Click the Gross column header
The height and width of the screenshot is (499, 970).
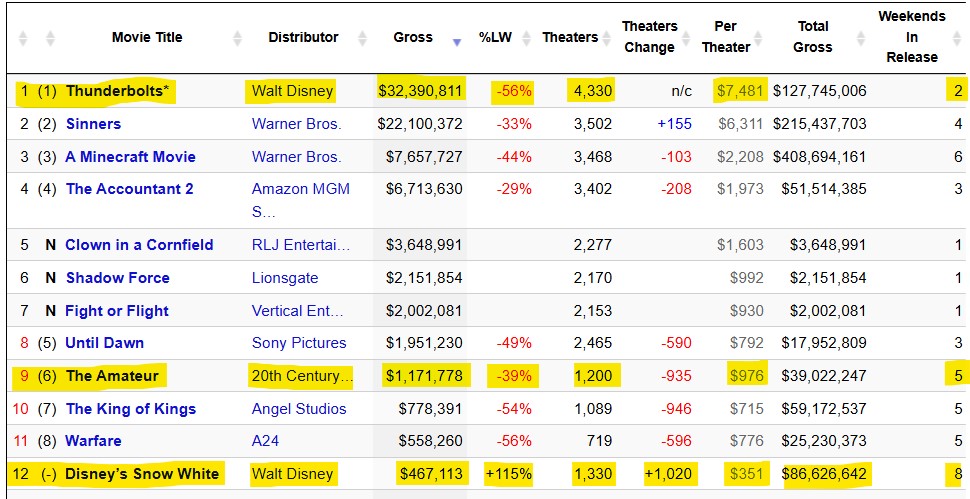point(413,37)
